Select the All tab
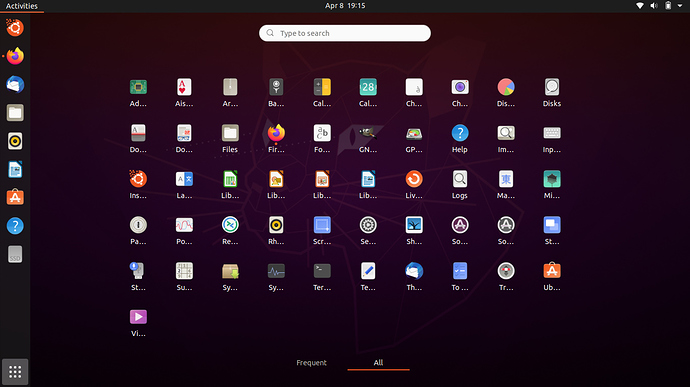 click(x=378, y=363)
